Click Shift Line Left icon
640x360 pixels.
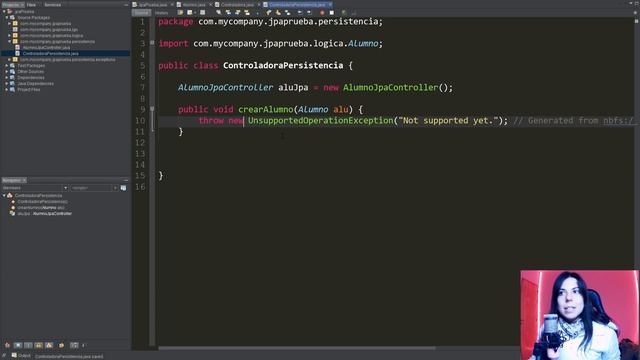[x=300, y=13]
